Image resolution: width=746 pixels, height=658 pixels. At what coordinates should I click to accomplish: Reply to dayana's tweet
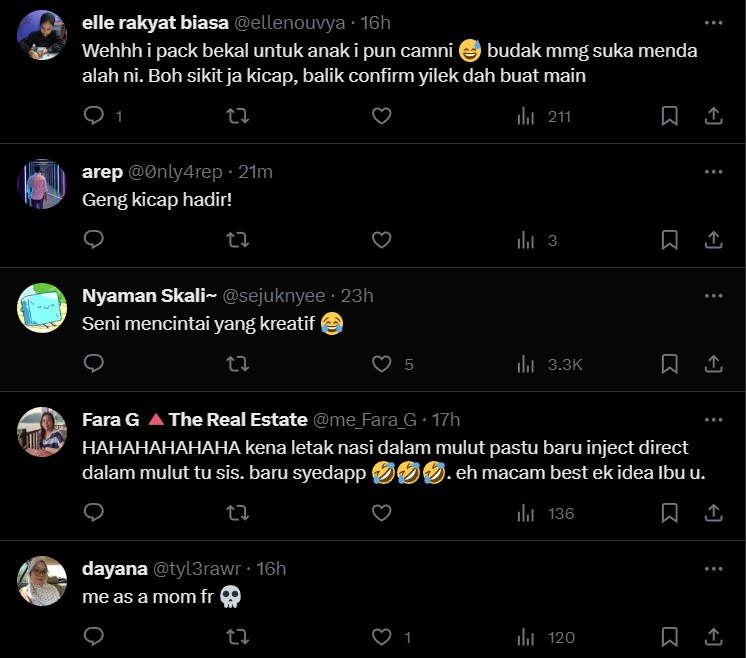coord(94,637)
